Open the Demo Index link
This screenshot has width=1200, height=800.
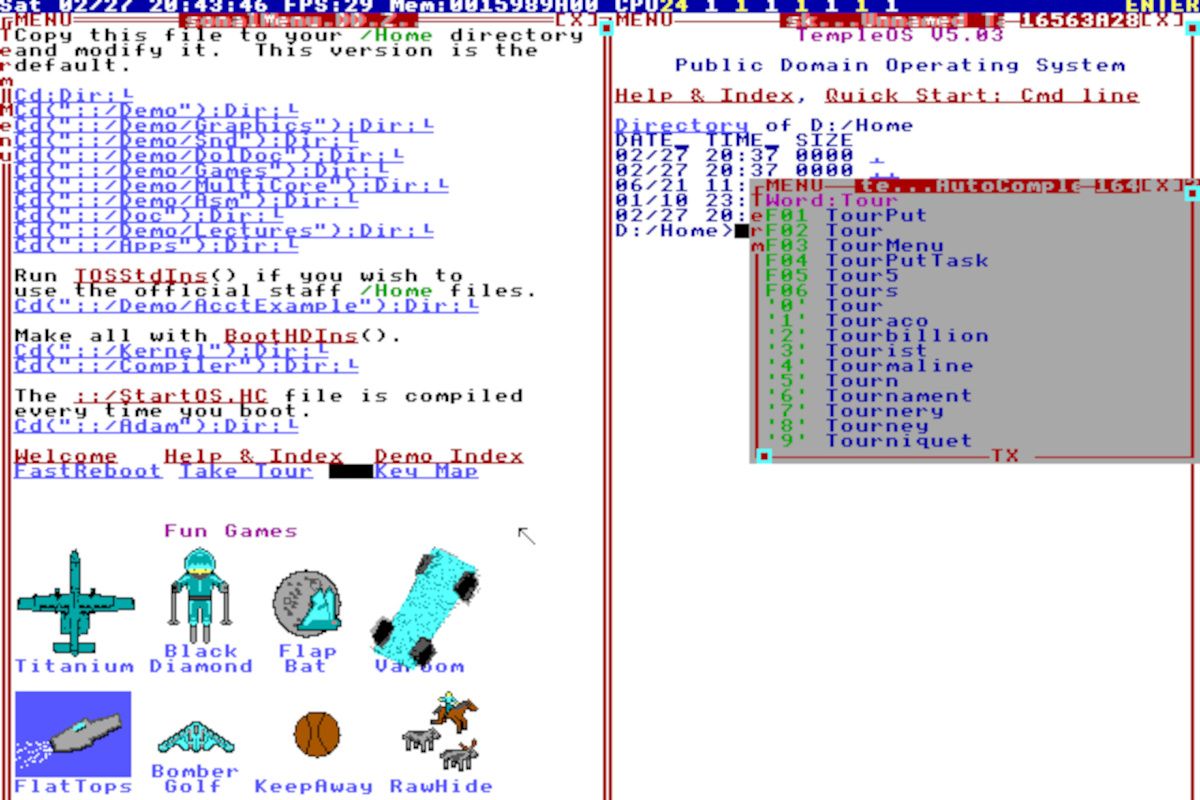449,456
